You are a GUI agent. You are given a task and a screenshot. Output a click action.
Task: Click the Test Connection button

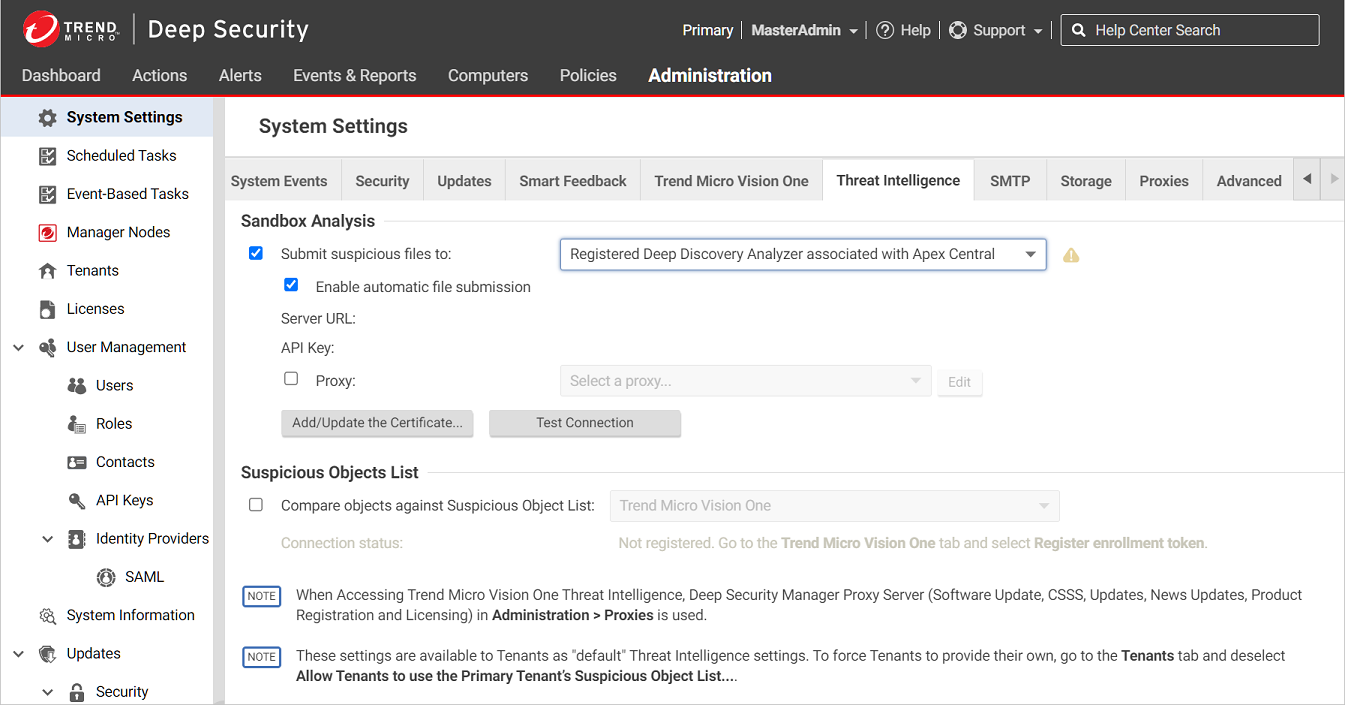[584, 423]
